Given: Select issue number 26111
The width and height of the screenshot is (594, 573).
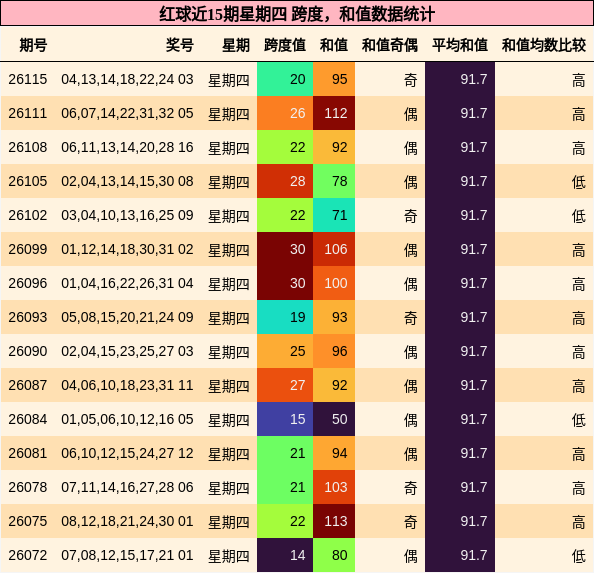Looking at the screenshot, I should point(28,113).
